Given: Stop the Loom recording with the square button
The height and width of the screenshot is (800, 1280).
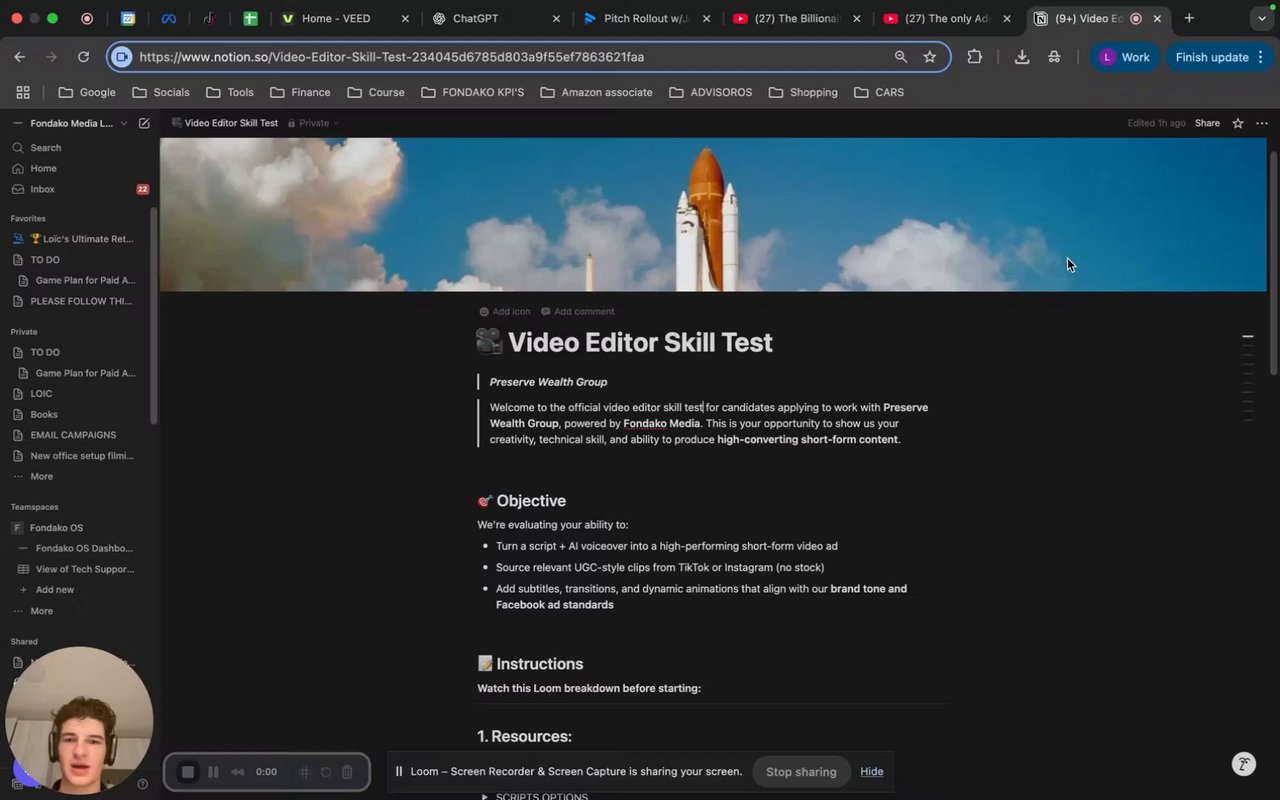Looking at the screenshot, I should pos(187,772).
